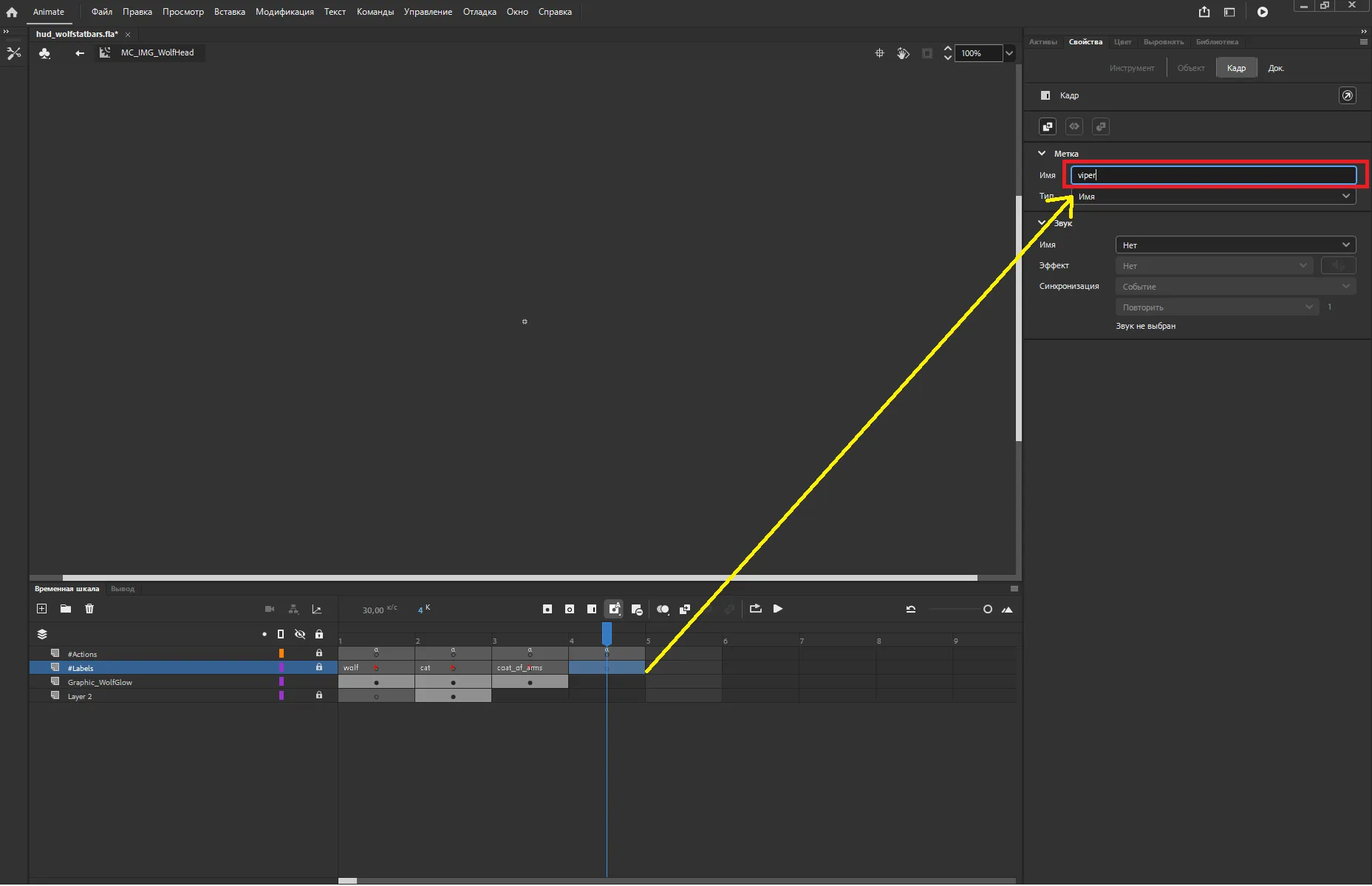This screenshot has height=886, width=1372.
Task: Open onion skin options in the timeline
Action: (x=663, y=609)
